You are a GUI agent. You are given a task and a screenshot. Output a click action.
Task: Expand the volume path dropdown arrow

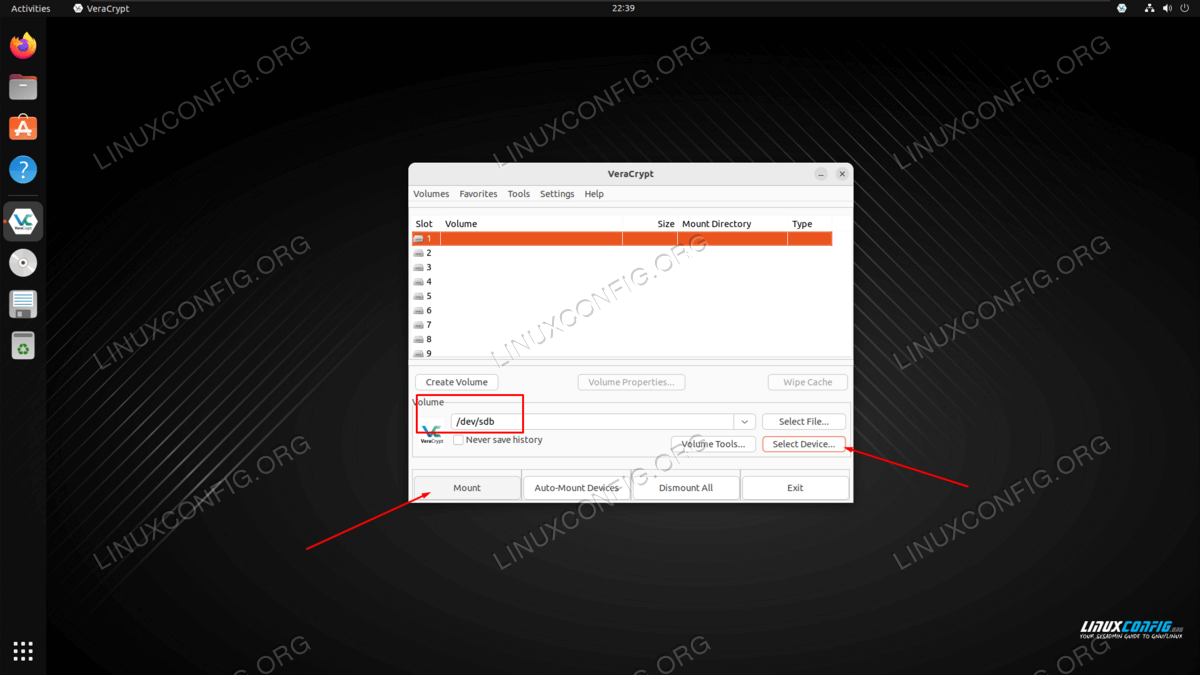pyautogui.click(x=744, y=422)
